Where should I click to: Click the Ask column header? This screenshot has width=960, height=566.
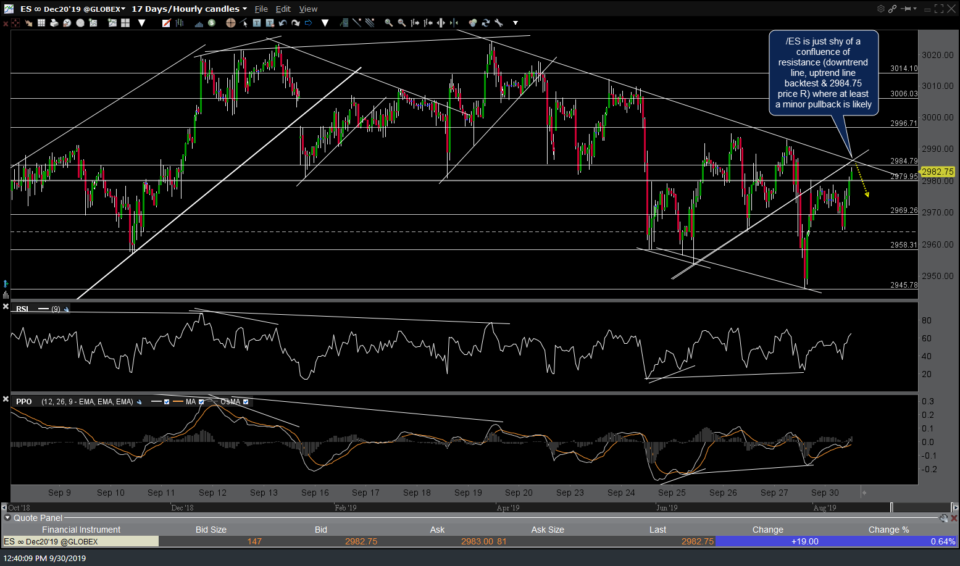tap(437, 529)
